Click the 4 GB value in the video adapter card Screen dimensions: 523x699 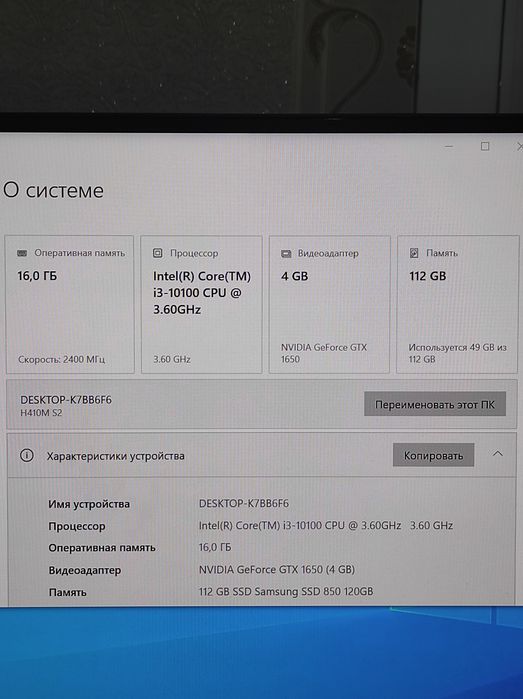coord(294,276)
